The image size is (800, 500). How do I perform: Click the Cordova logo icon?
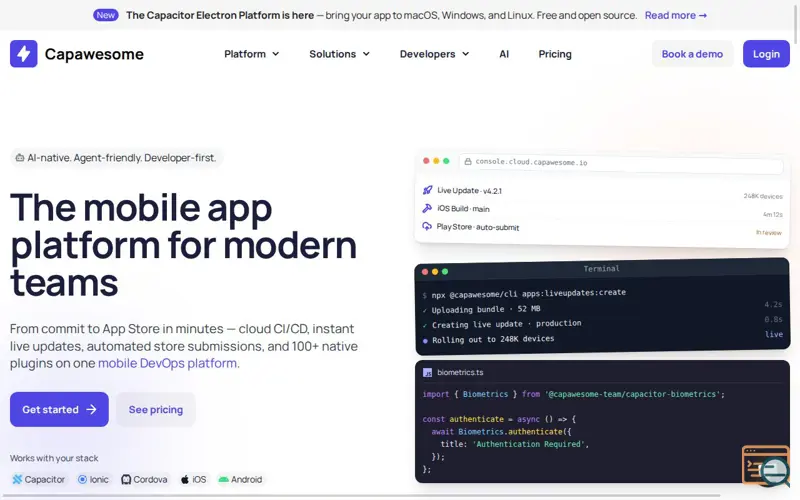[x=126, y=479]
